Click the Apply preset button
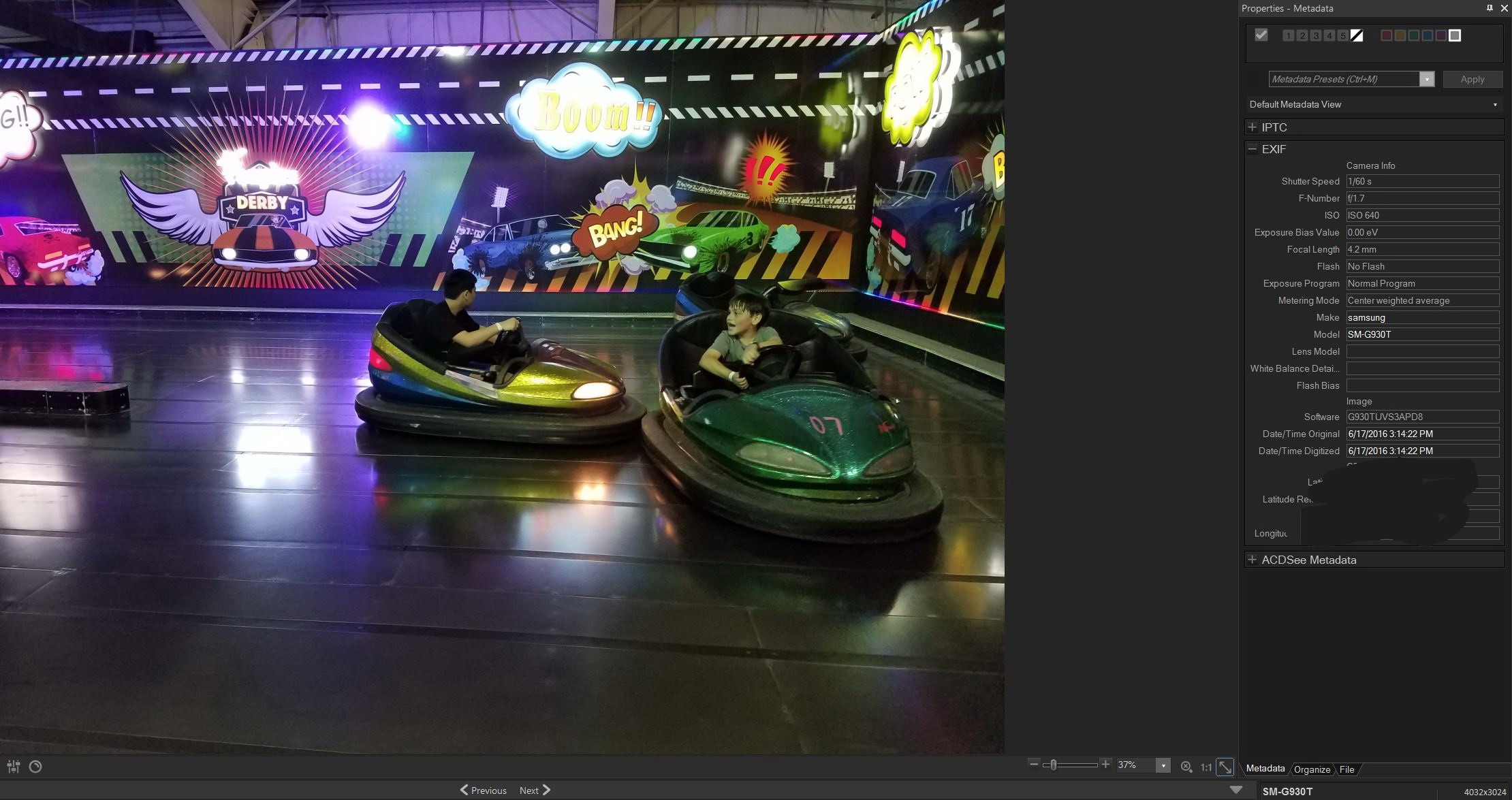1512x800 pixels. (1472, 80)
